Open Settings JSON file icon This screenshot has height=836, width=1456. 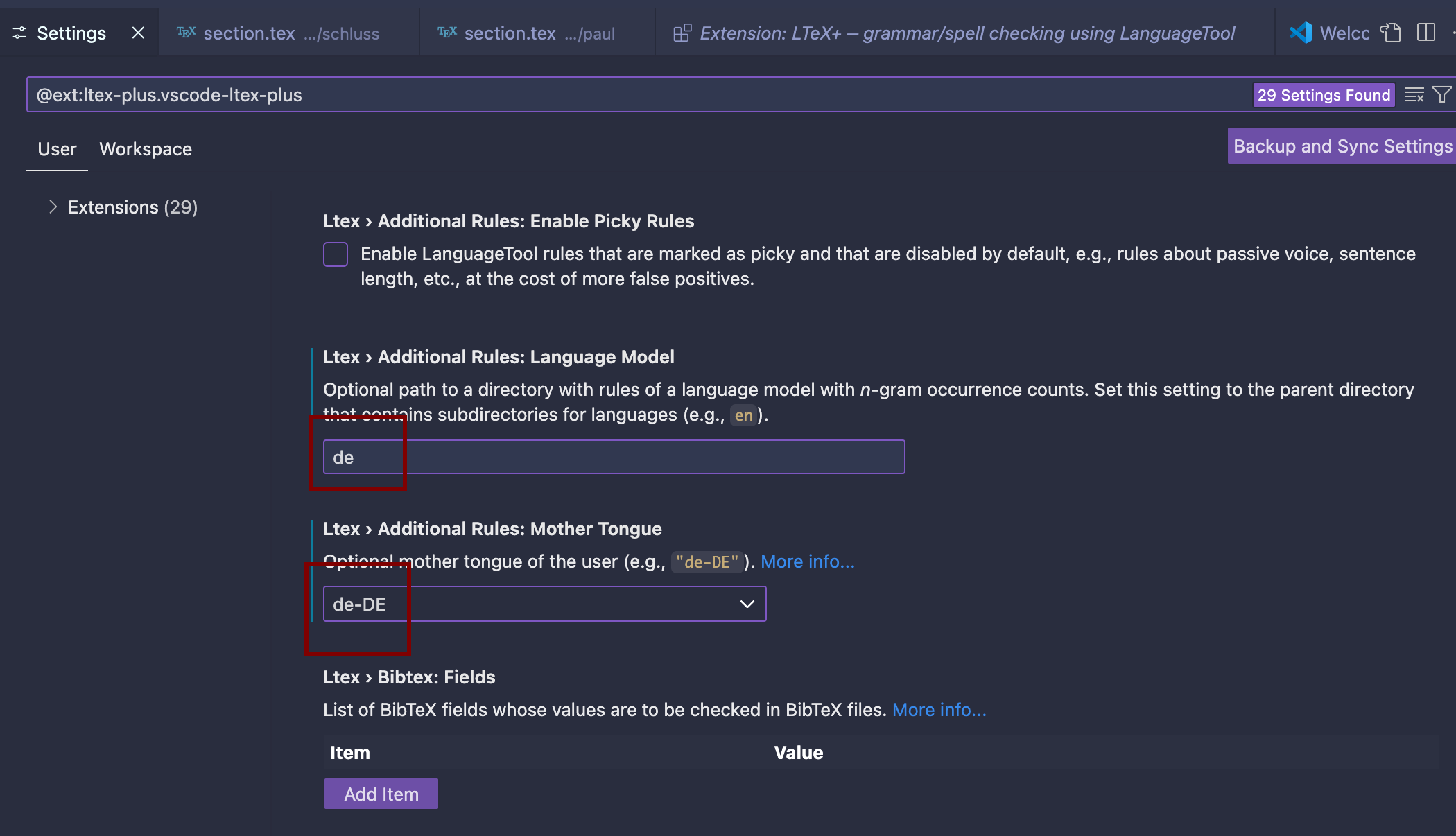pyautogui.click(x=1390, y=33)
